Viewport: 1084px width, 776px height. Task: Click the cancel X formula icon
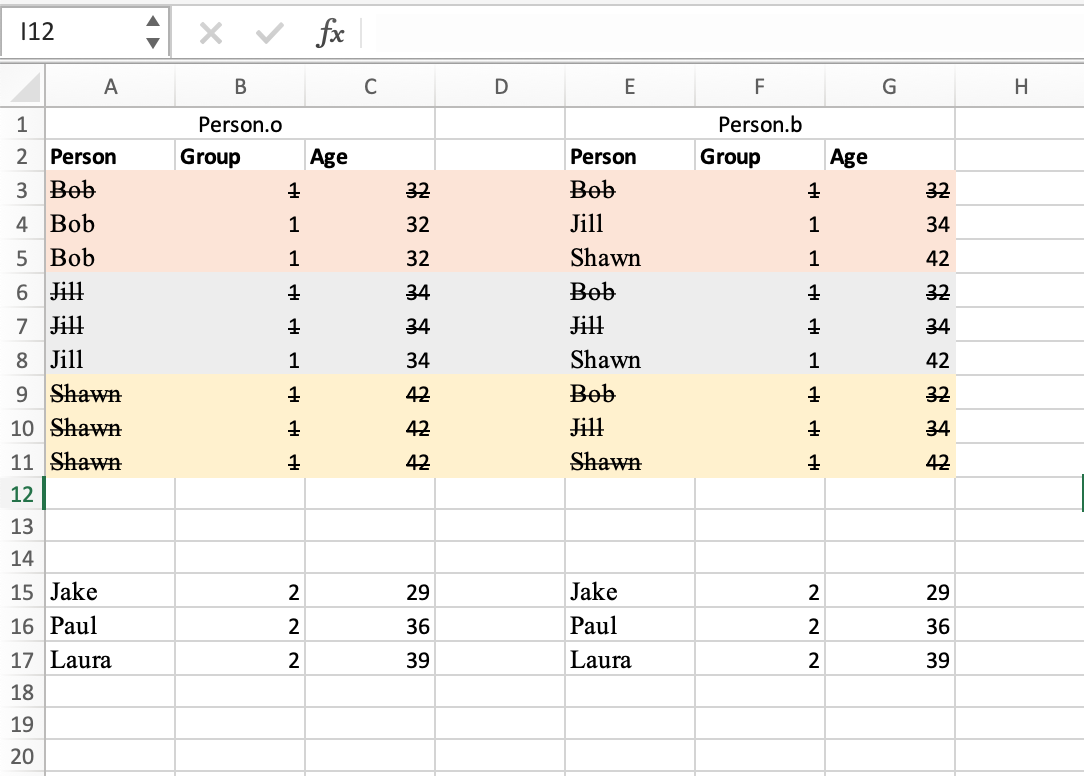(x=211, y=33)
